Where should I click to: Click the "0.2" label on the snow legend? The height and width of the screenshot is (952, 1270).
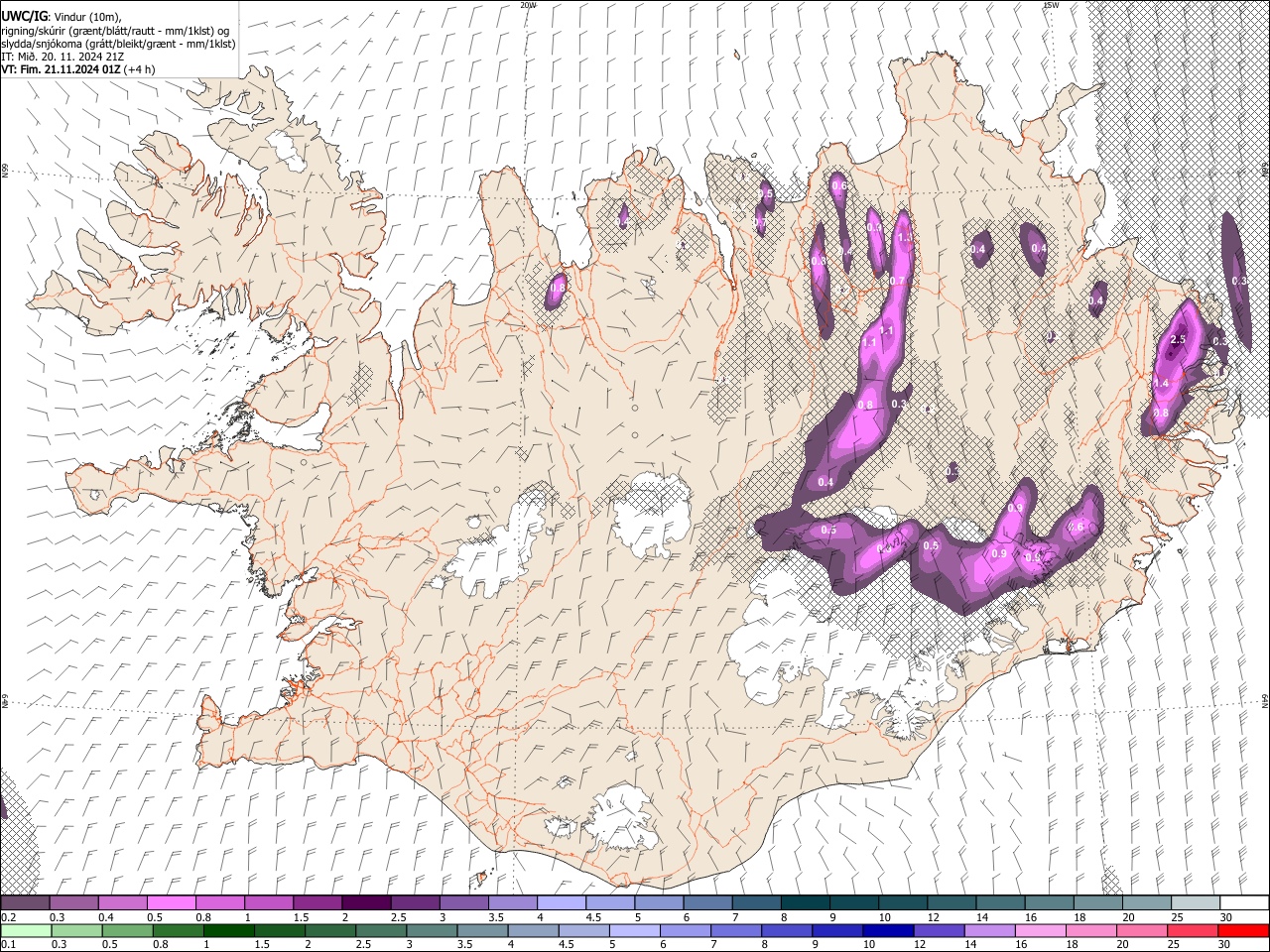tap(8, 917)
